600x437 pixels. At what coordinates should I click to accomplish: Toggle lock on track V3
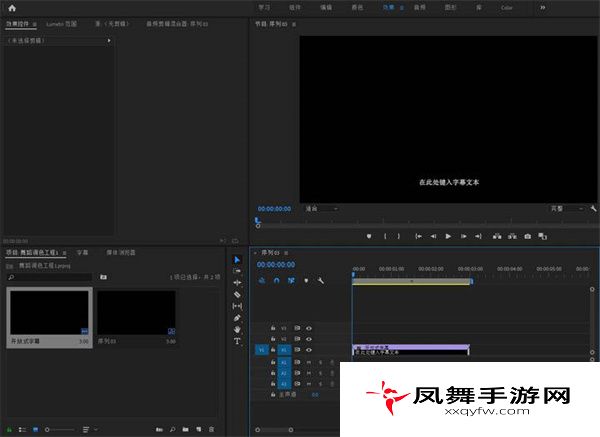coord(273,328)
